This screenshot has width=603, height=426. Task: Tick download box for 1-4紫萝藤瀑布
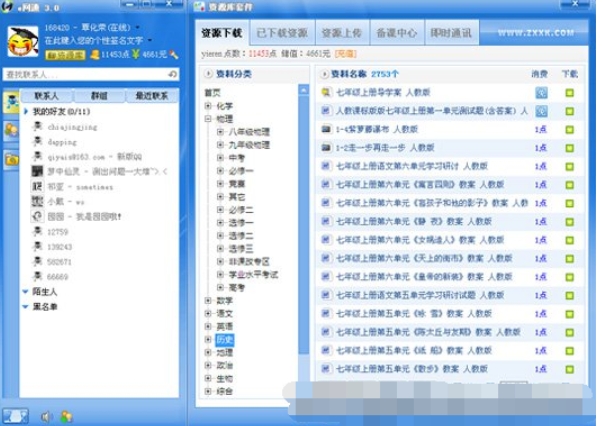(570, 130)
